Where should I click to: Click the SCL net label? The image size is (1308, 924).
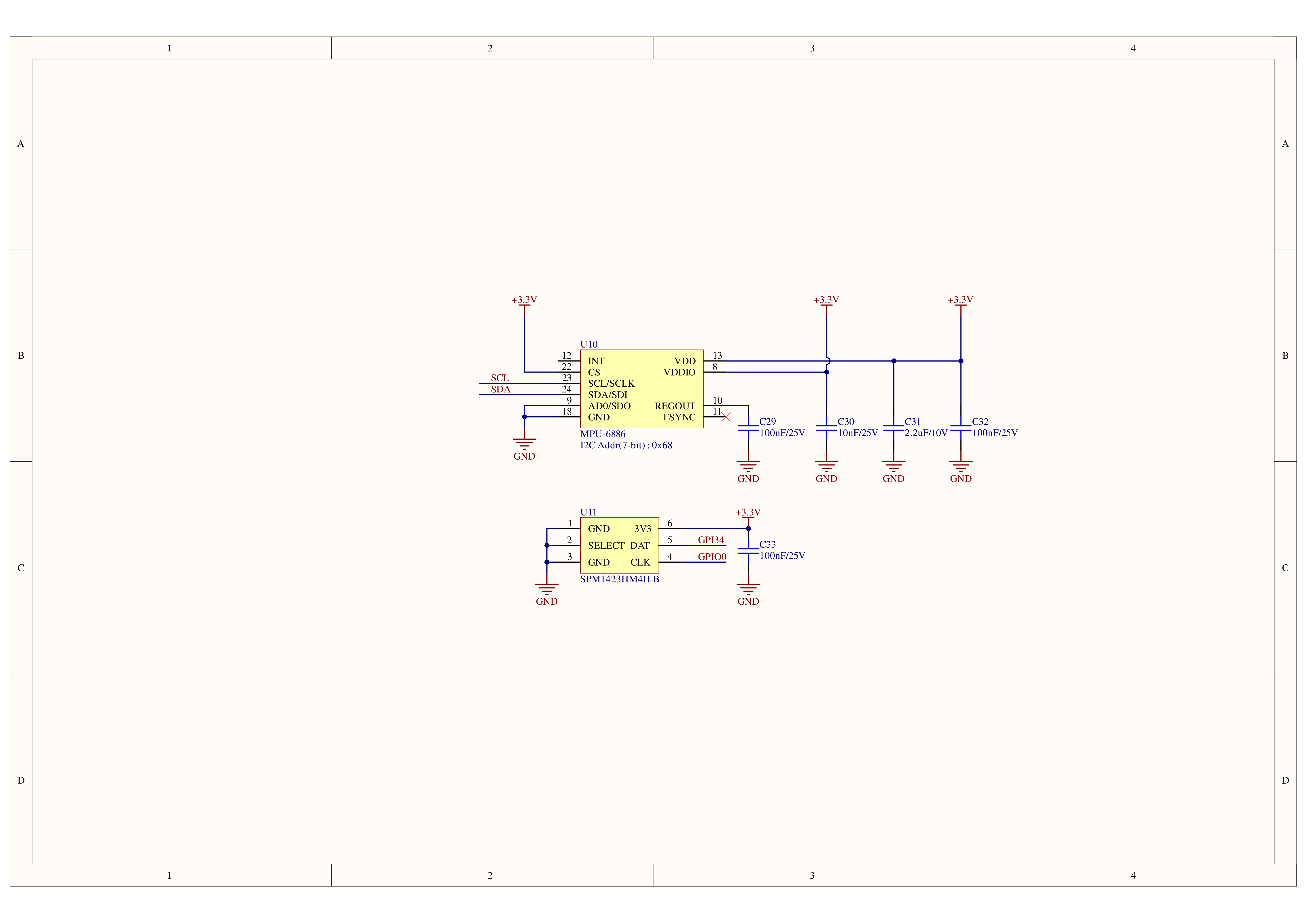click(x=500, y=378)
